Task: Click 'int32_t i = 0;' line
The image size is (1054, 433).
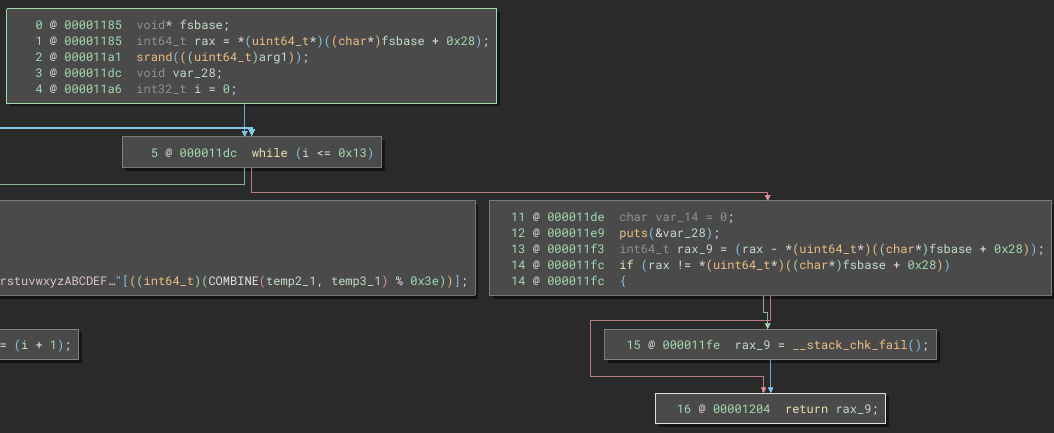Action: [186, 89]
